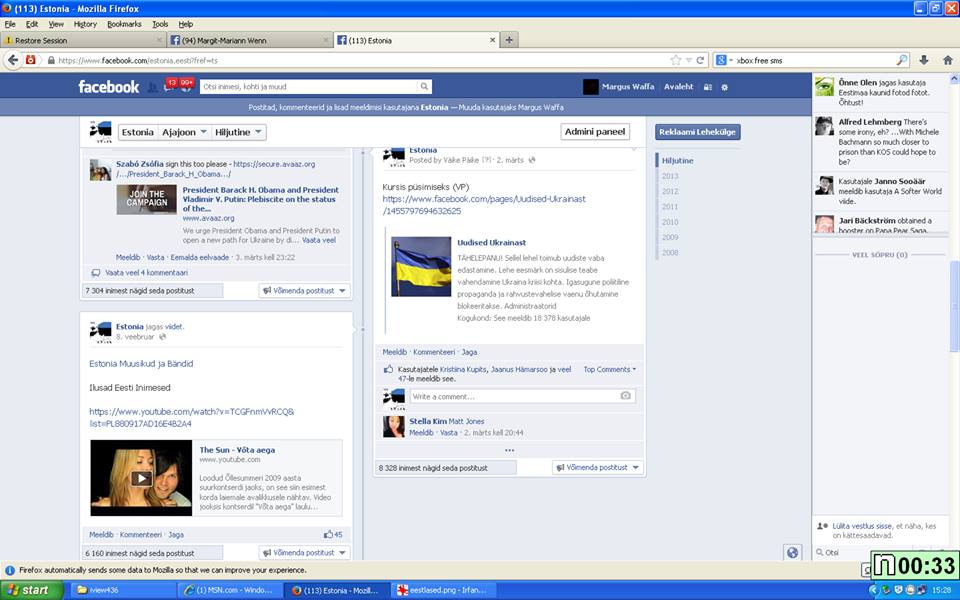The height and width of the screenshot is (600, 960).
Task: Click the Admini paneel button
Action: (x=595, y=132)
